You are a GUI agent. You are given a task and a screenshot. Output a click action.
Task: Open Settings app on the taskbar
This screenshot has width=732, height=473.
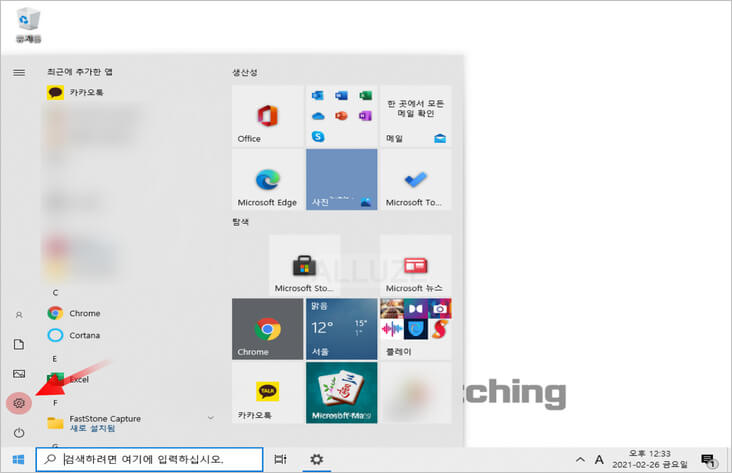(x=317, y=459)
